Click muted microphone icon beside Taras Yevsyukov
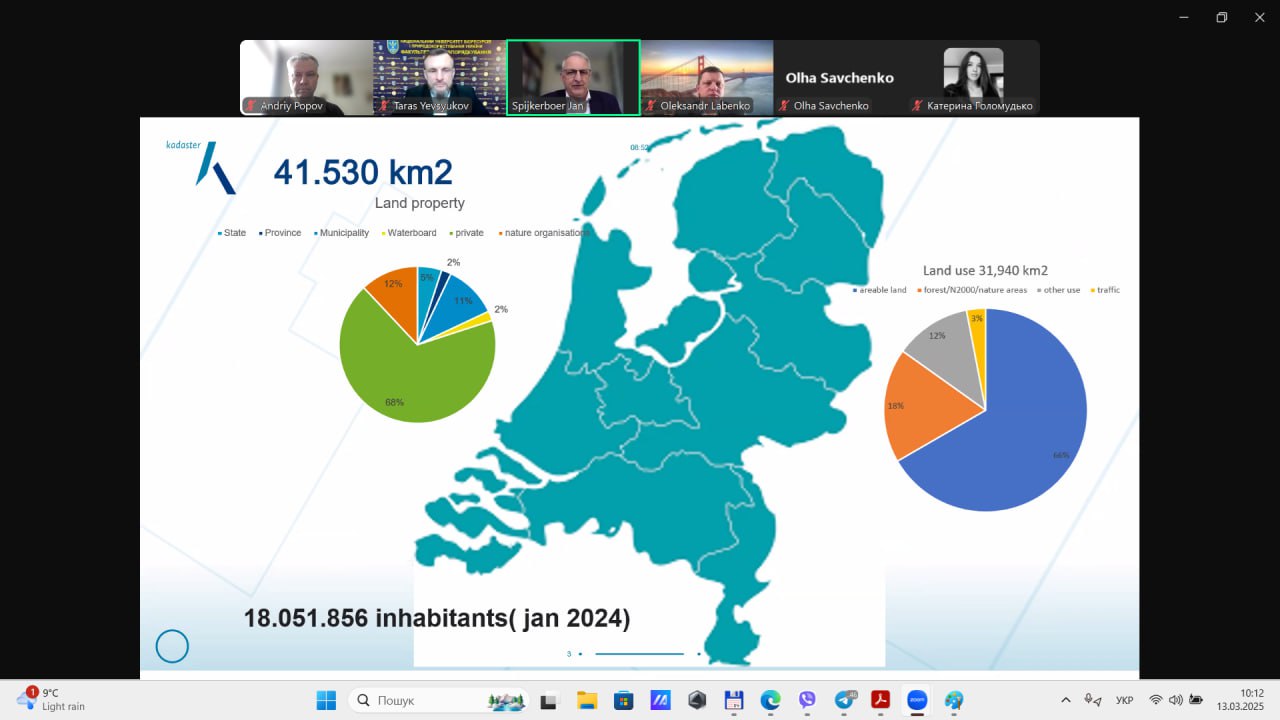Image resolution: width=1280 pixels, height=720 pixels. click(384, 106)
